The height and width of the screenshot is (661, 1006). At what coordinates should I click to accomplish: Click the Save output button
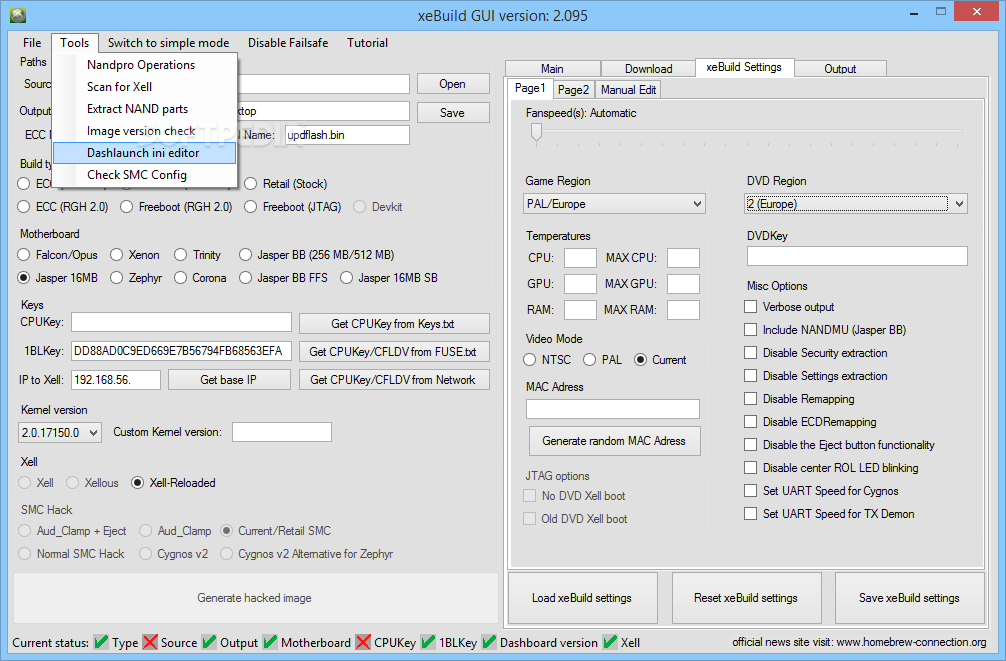pos(453,113)
